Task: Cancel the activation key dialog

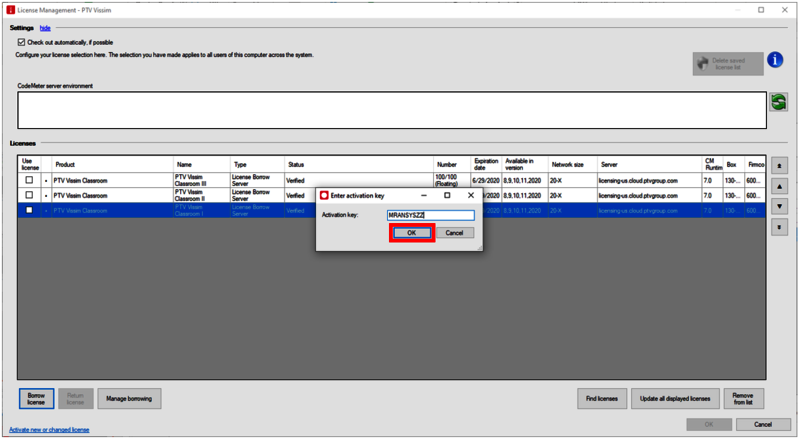Action: coord(454,233)
